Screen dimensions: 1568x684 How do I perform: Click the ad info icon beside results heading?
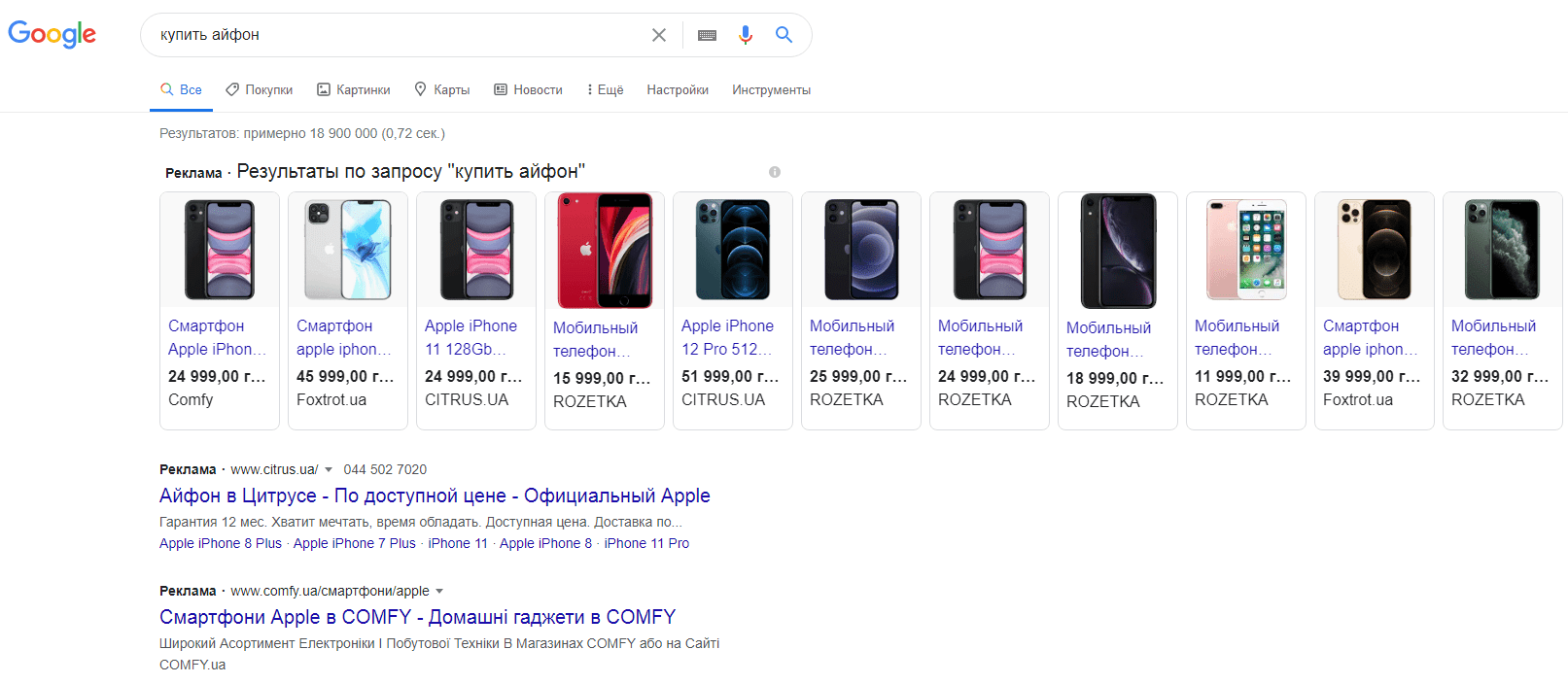(775, 172)
